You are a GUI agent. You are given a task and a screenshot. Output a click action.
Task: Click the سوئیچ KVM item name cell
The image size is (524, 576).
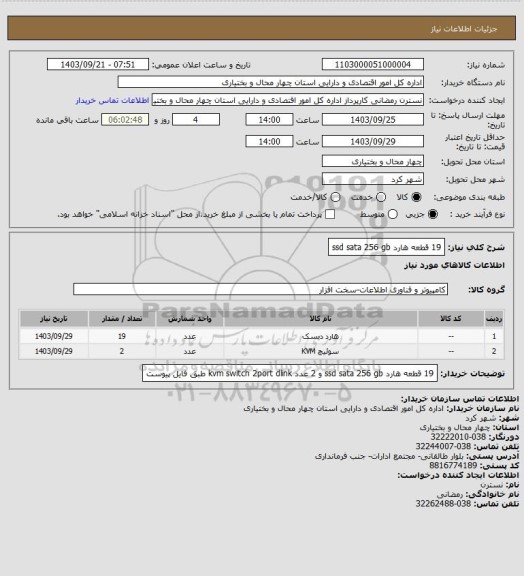(320, 352)
